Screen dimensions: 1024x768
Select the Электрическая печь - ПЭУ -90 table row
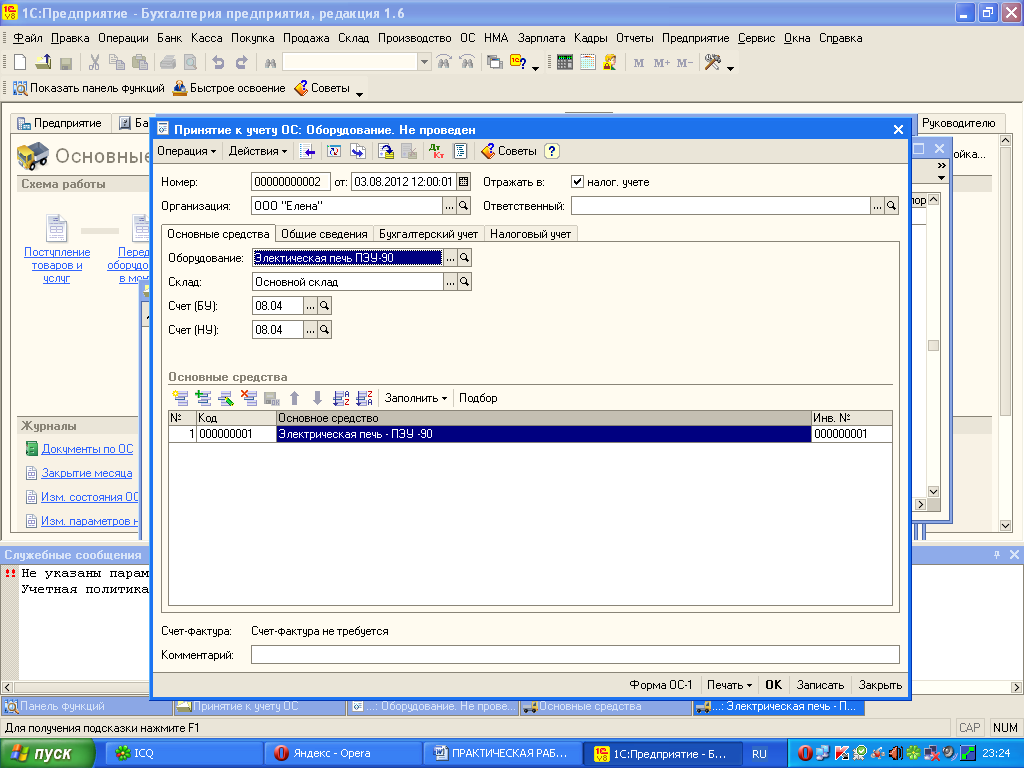tap(530, 434)
